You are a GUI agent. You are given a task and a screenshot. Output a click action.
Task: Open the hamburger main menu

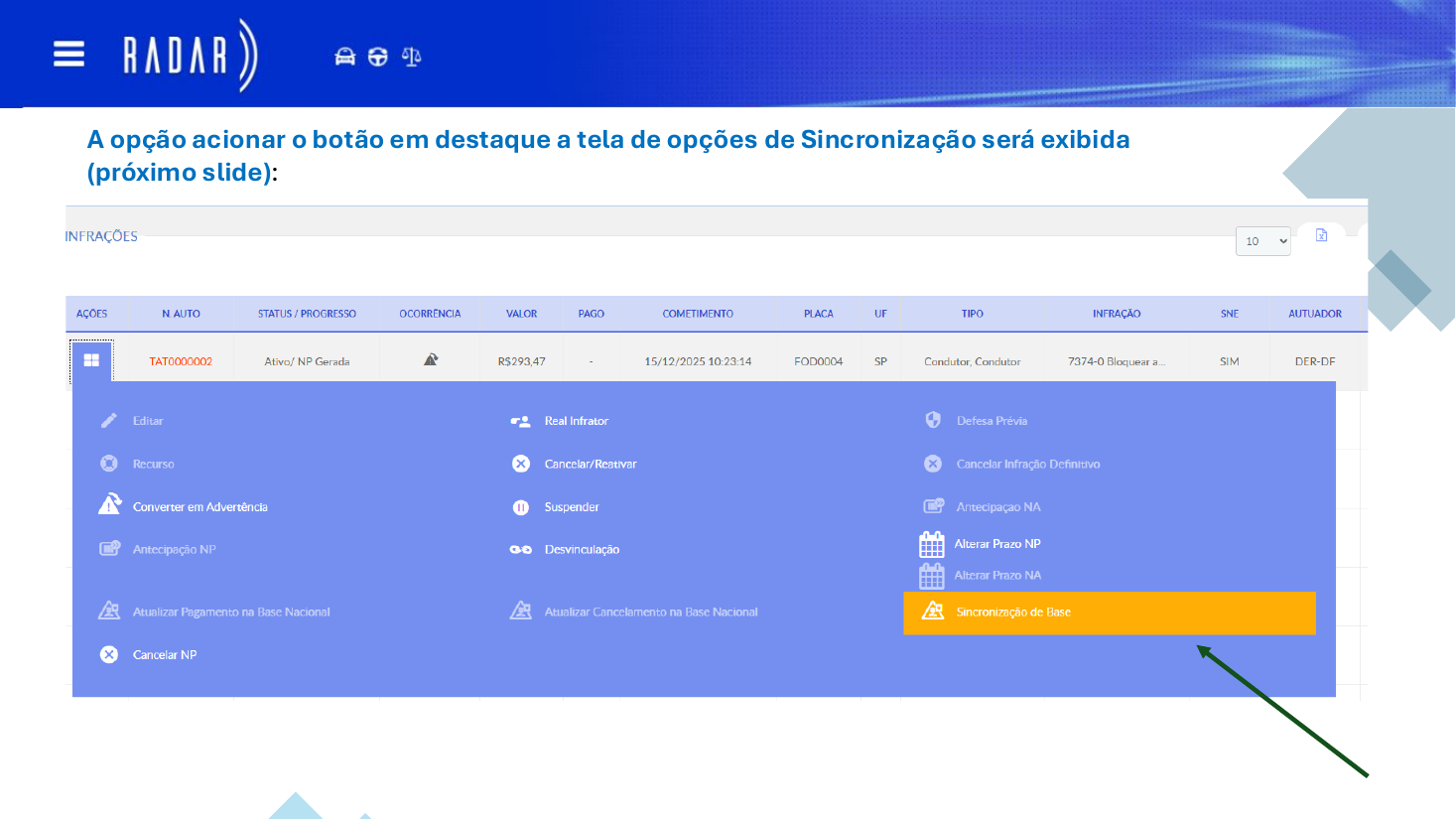(68, 54)
